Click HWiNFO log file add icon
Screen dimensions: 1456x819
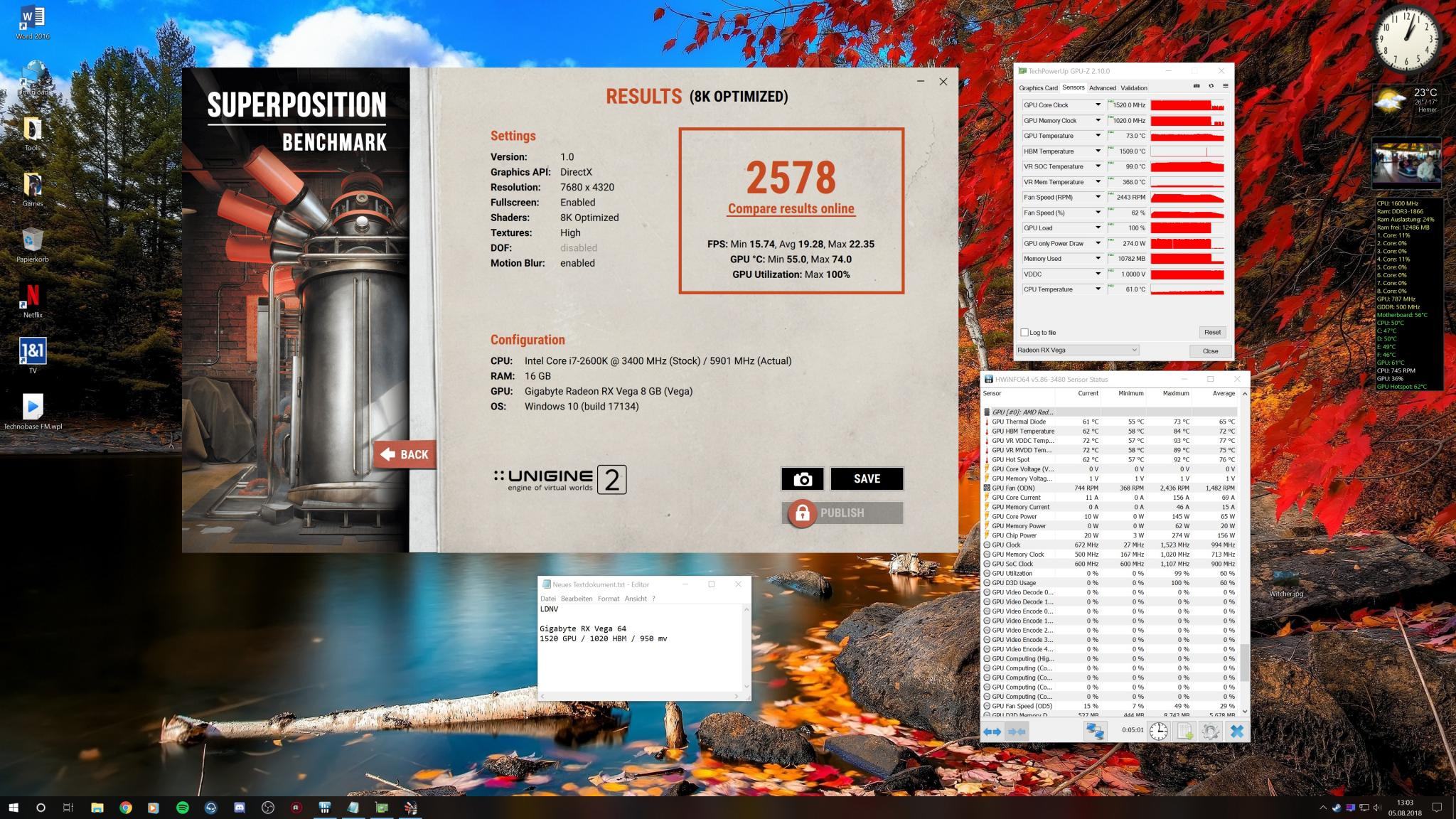click(x=1184, y=731)
